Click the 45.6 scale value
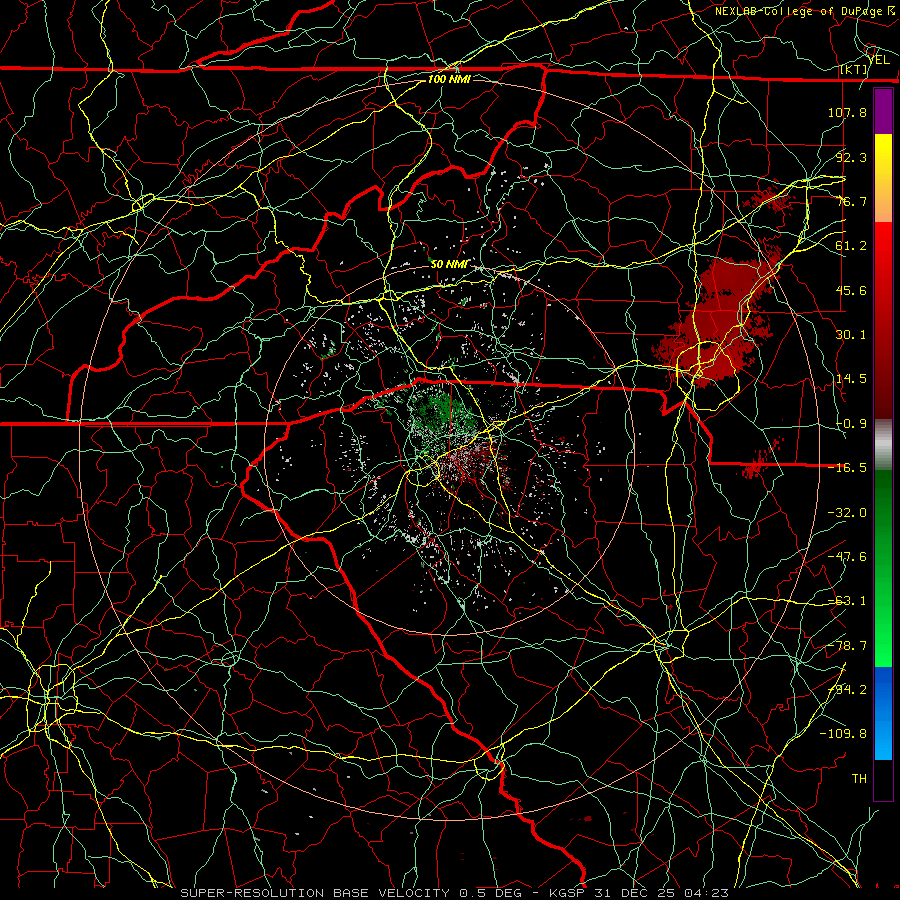900x900 pixels. tap(851, 290)
